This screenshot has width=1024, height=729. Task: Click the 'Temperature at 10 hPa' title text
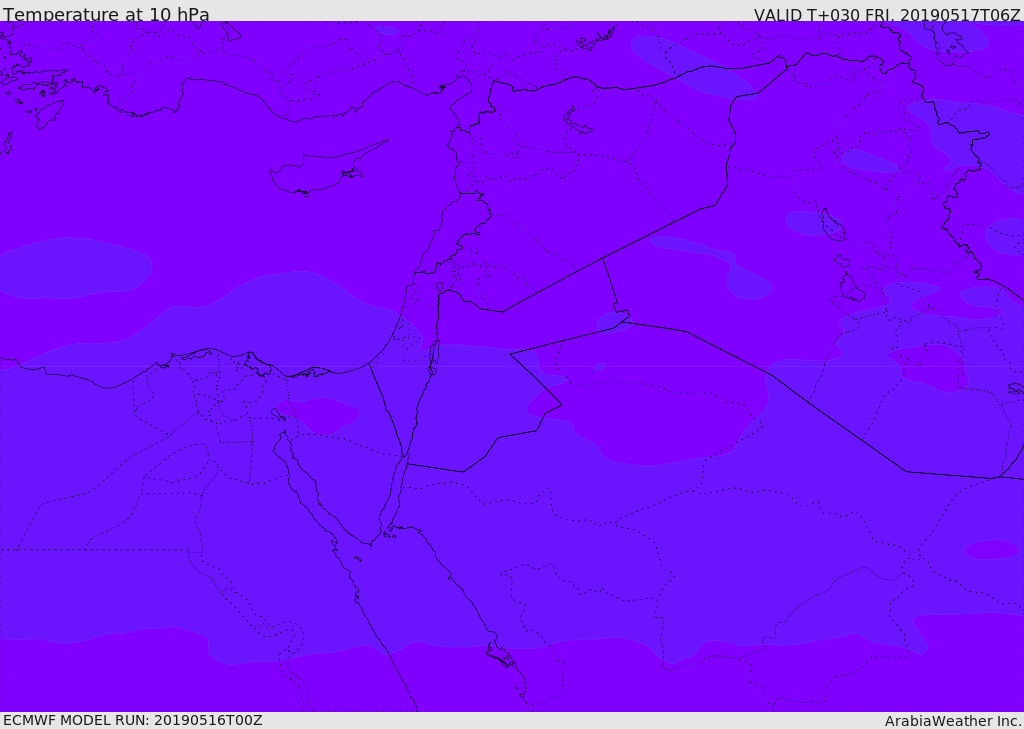pos(106,14)
